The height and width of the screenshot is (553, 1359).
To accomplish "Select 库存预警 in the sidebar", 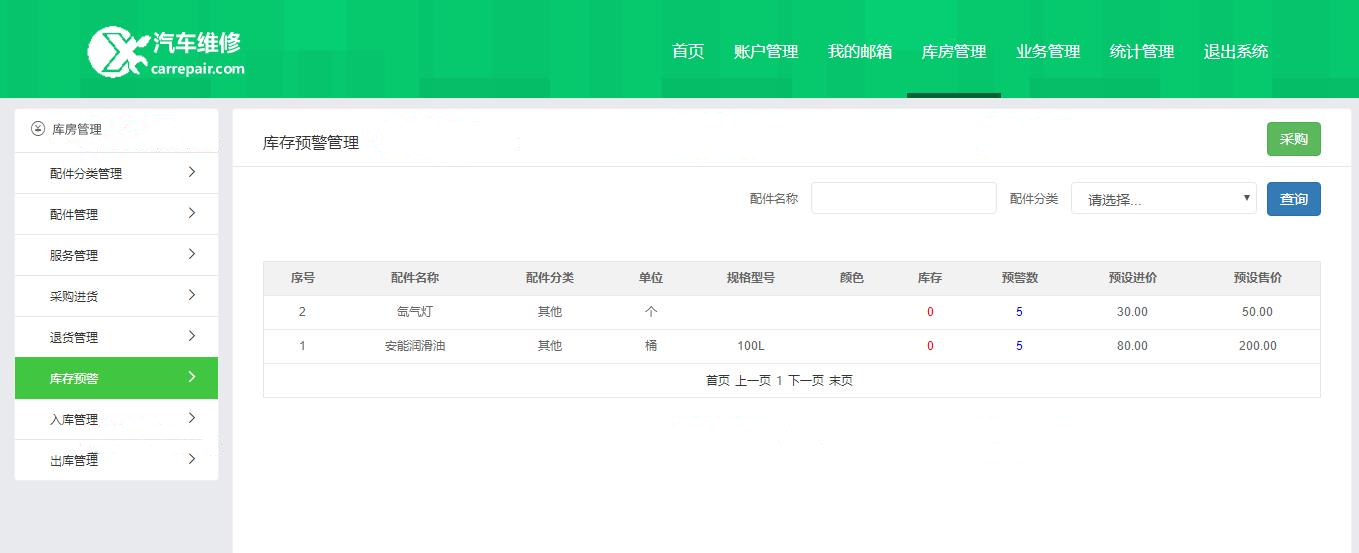I will click(116, 378).
